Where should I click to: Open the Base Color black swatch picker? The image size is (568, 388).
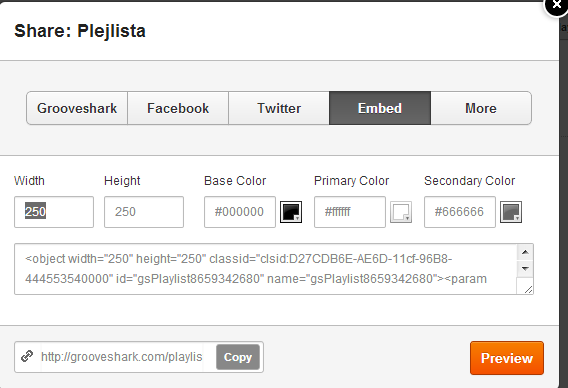click(291, 212)
